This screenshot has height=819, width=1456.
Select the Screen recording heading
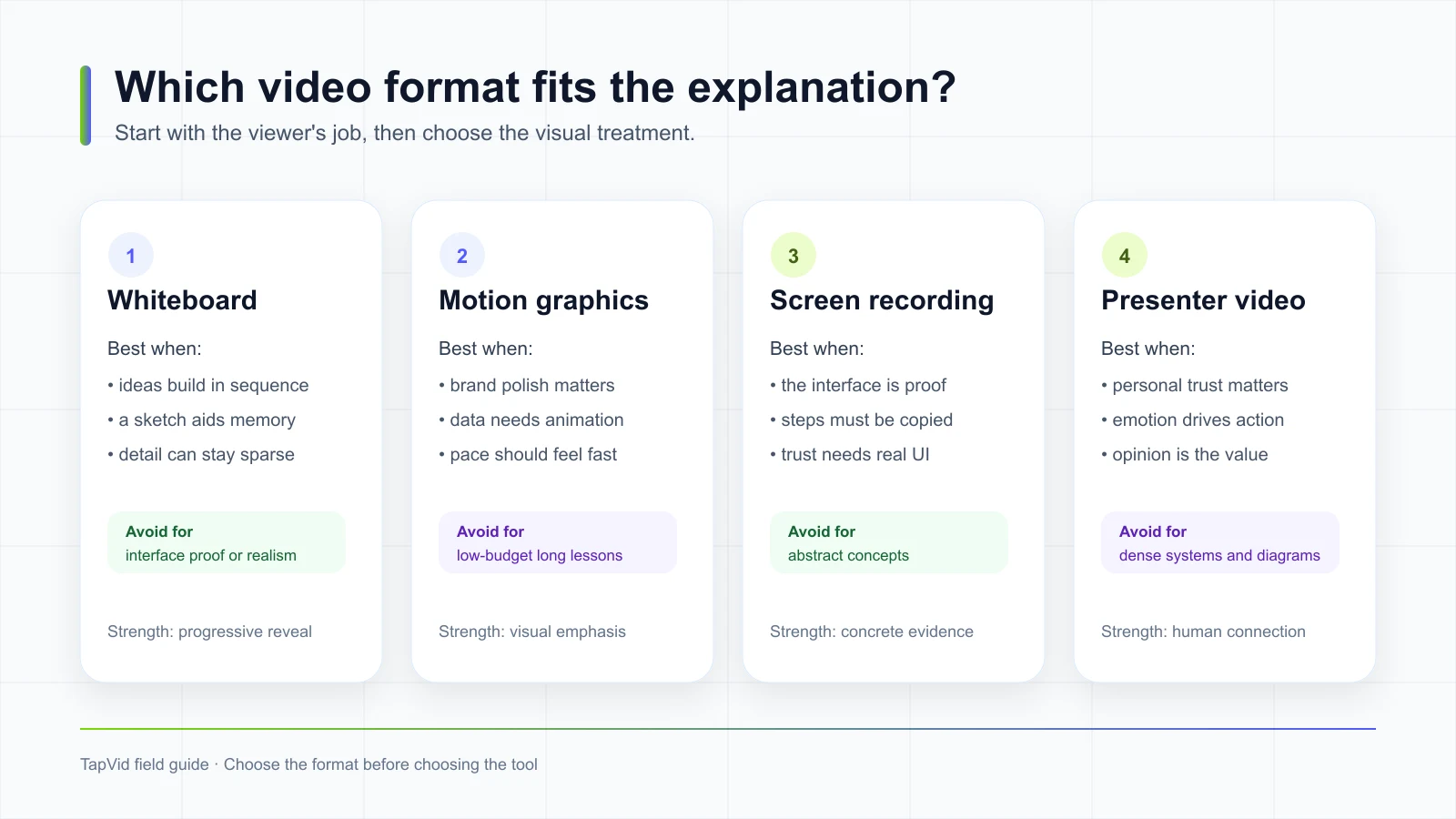point(882,300)
